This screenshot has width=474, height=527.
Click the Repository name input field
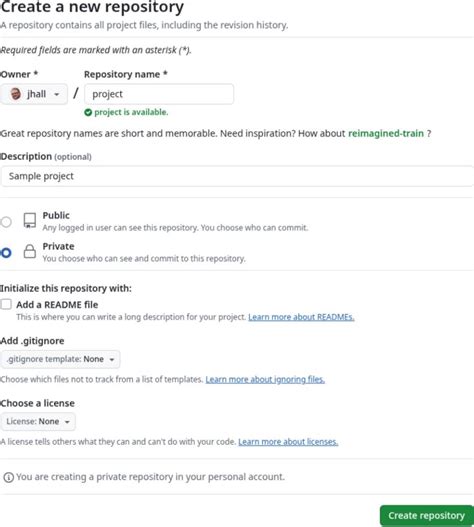pos(159,94)
